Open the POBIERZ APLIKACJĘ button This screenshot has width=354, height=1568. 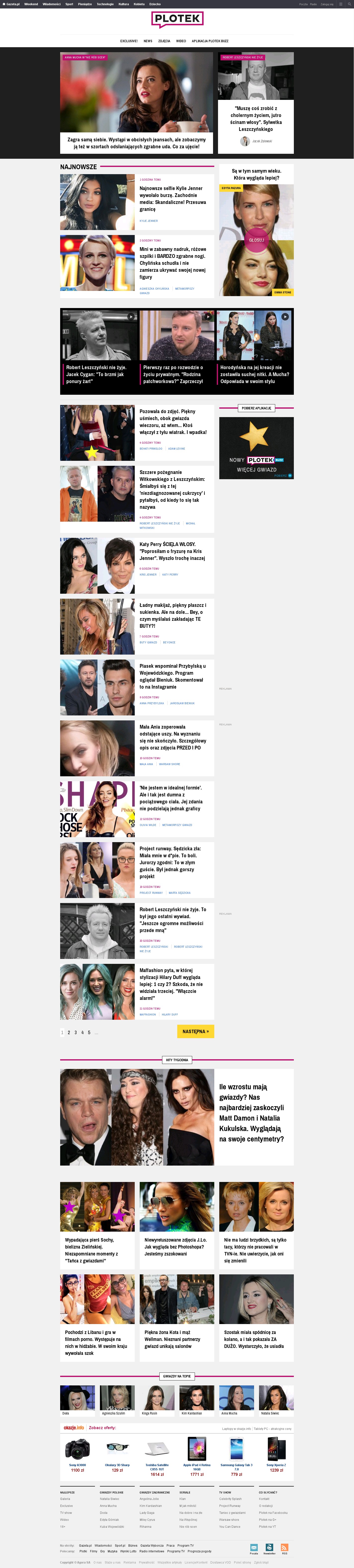(x=257, y=408)
